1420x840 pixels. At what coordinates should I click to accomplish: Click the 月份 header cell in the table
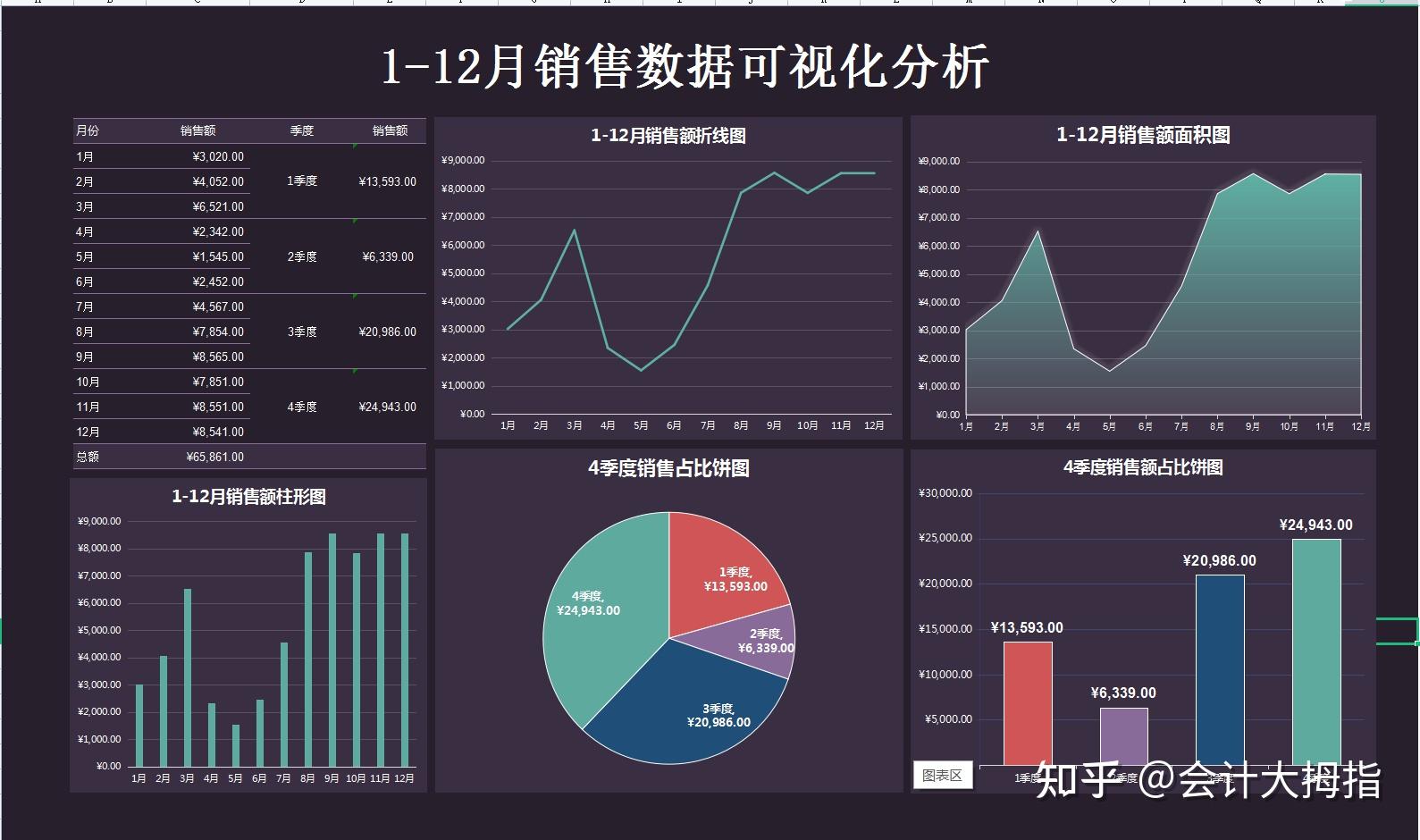point(88,130)
